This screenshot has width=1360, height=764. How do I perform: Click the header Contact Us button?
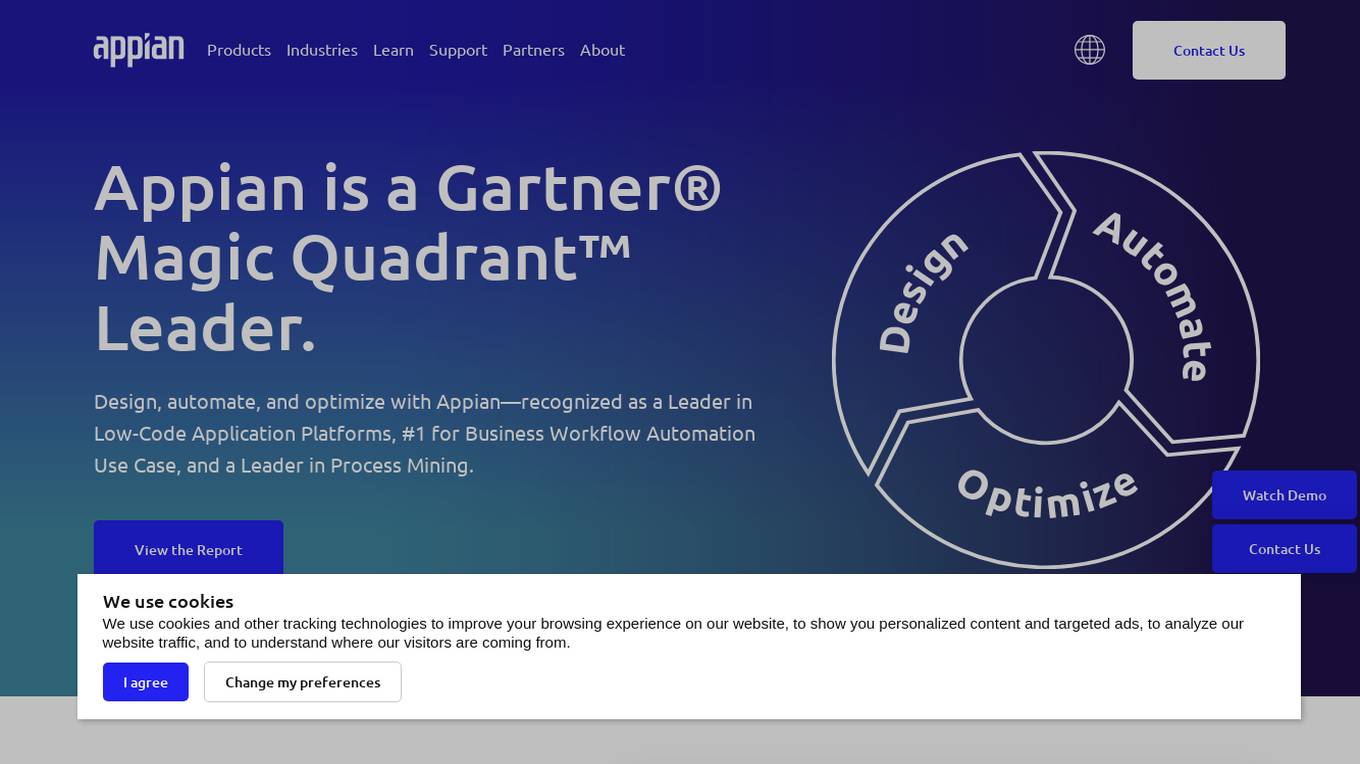[x=1209, y=50]
